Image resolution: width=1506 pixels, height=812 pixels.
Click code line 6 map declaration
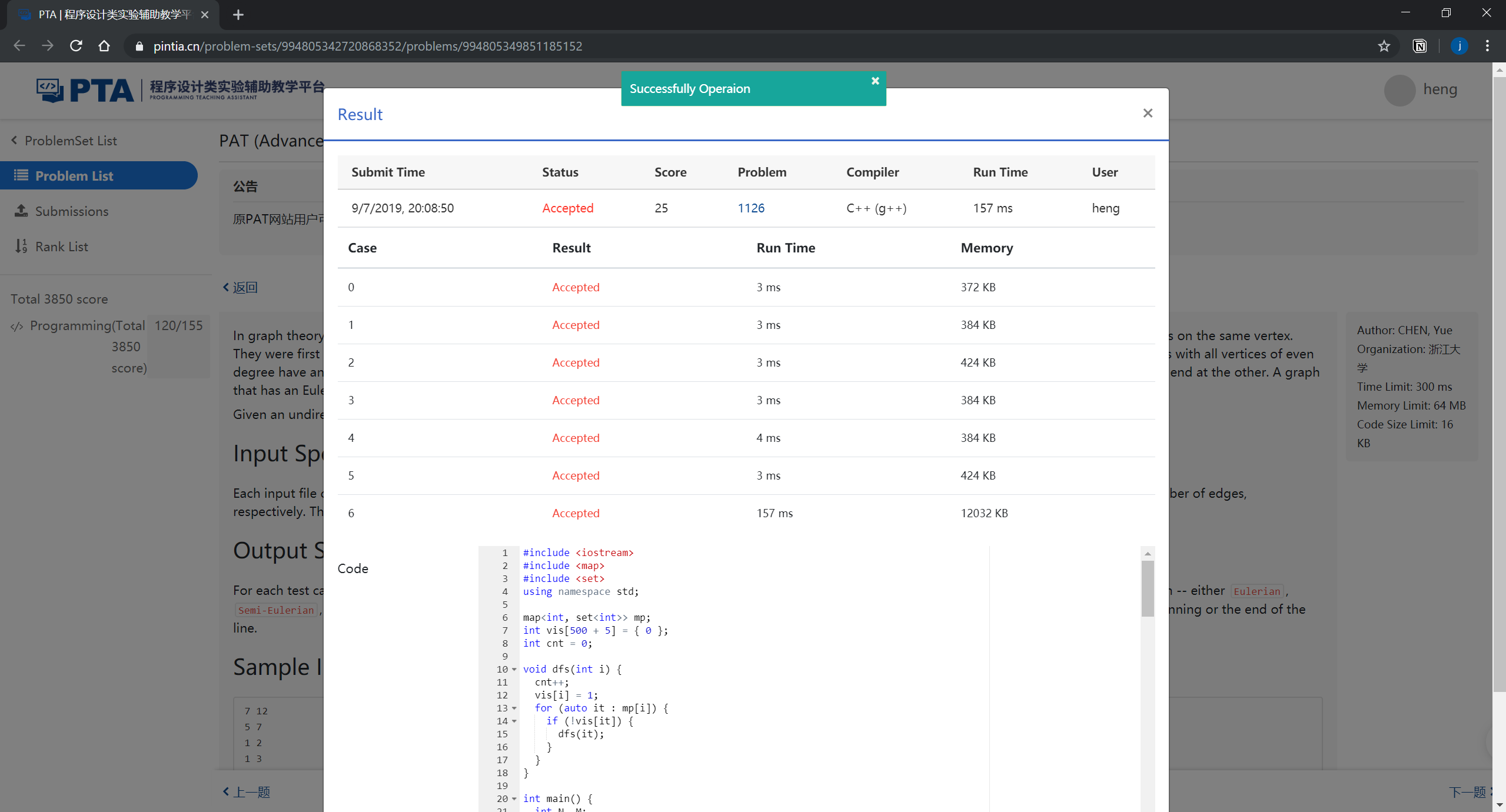[586, 617]
